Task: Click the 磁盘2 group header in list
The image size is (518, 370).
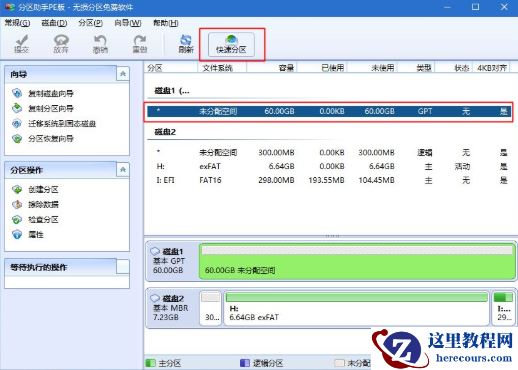Action: (165, 132)
